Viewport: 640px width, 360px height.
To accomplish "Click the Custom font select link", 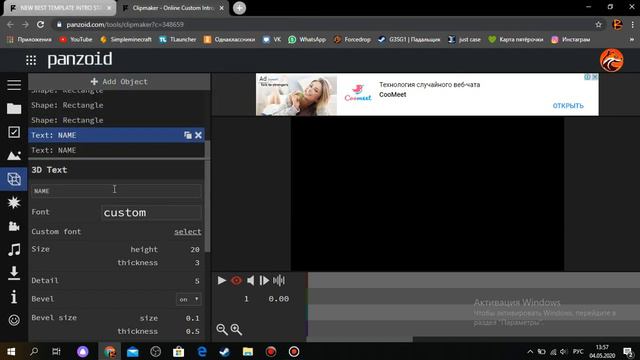I will [x=188, y=231].
